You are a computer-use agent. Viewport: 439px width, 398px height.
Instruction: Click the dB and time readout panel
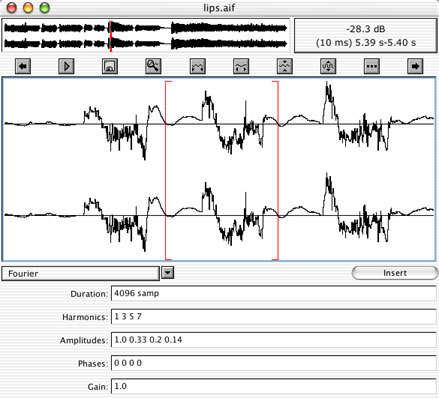coord(366,36)
